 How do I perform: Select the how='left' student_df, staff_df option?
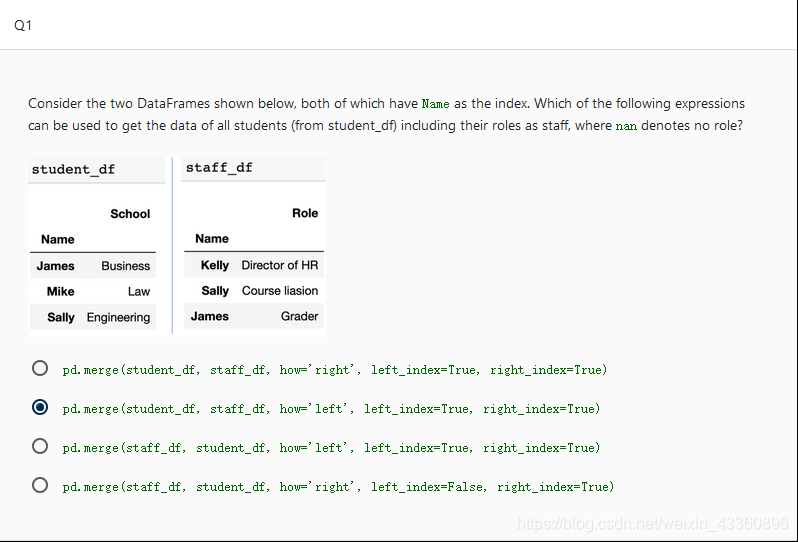tap(40, 407)
